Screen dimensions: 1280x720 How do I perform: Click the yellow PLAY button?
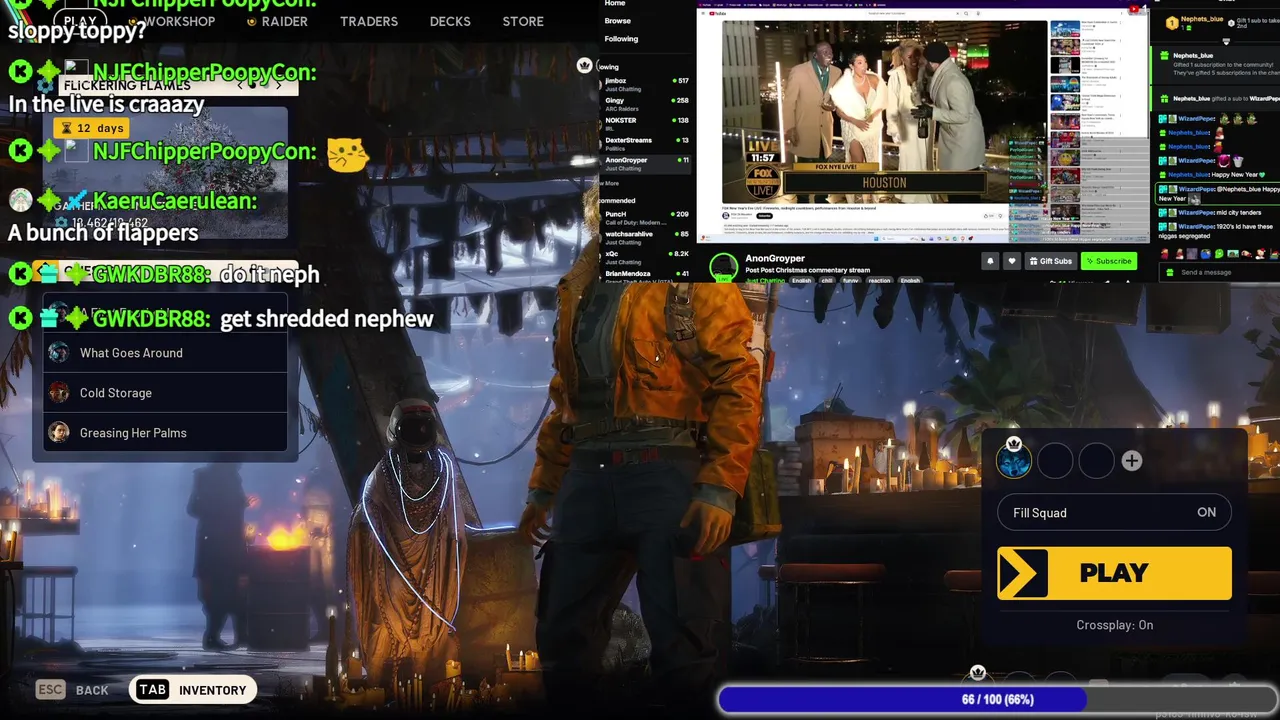click(1114, 573)
